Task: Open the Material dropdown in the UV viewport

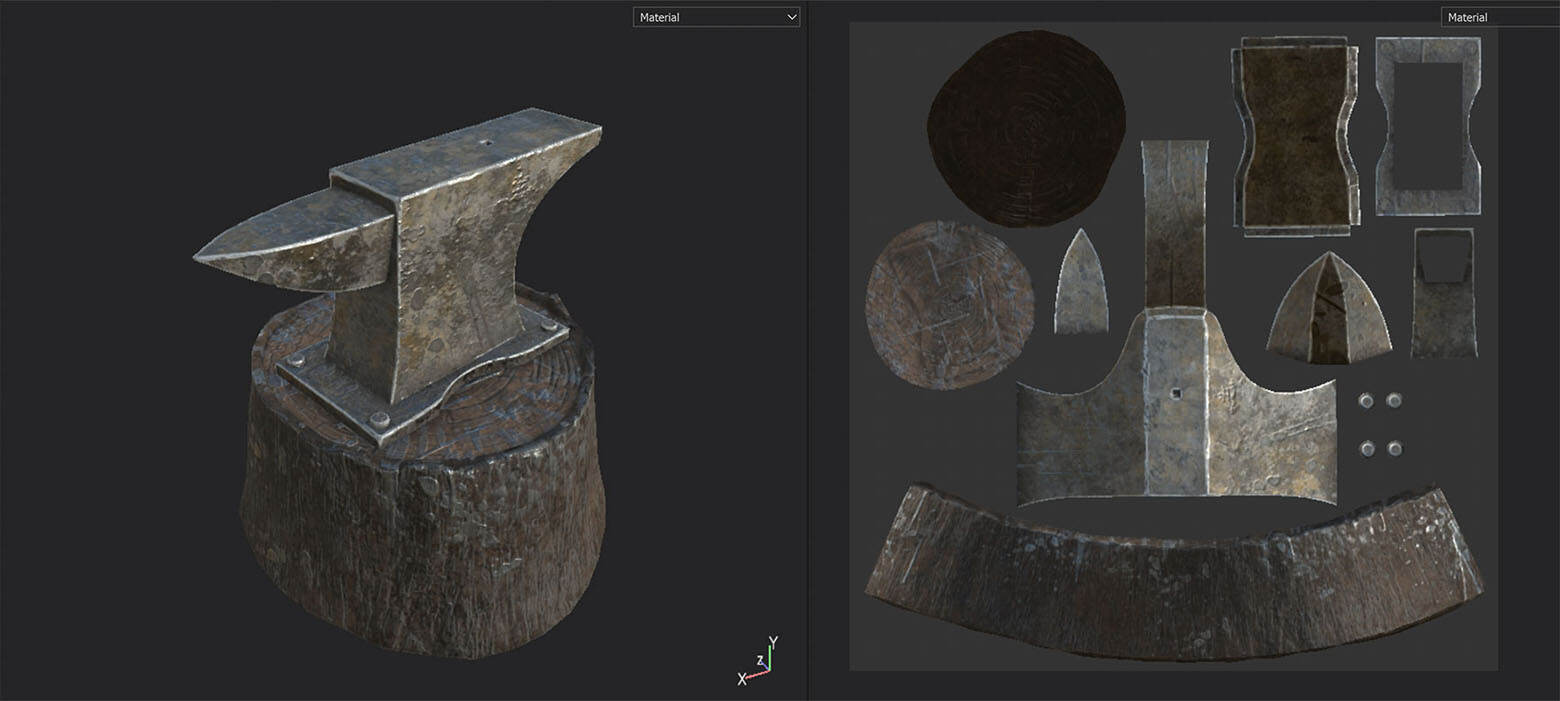Action: pyautogui.click(x=1498, y=17)
